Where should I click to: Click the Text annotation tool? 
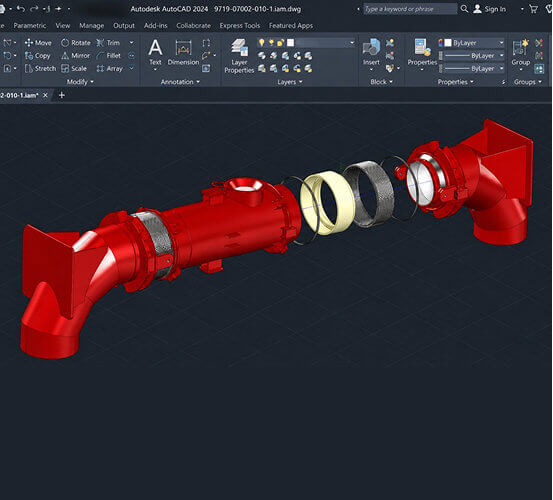pos(155,53)
